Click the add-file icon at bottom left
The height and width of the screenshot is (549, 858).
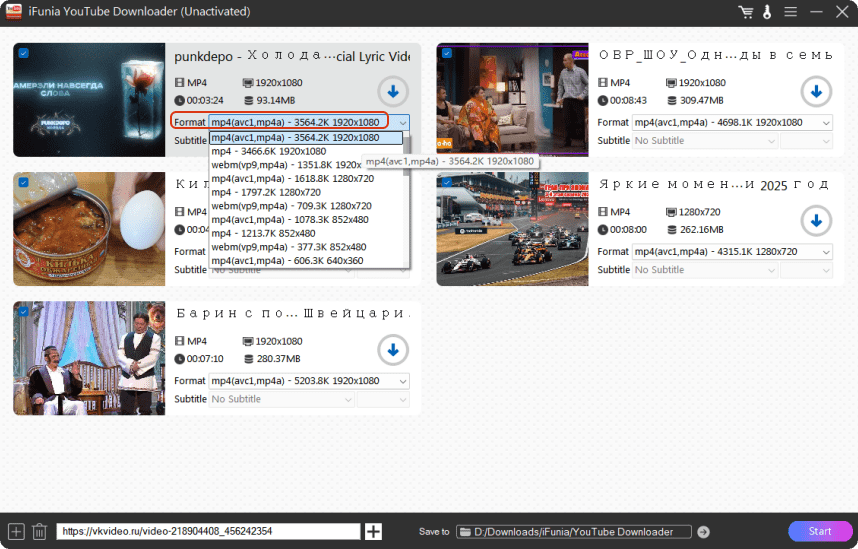coord(15,531)
